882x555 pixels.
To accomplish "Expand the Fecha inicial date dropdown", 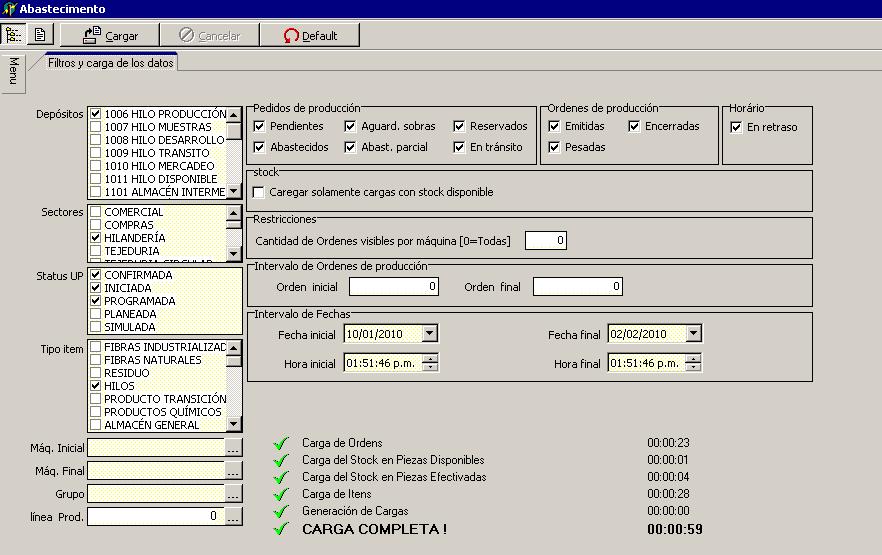I will click(x=430, y=334).
